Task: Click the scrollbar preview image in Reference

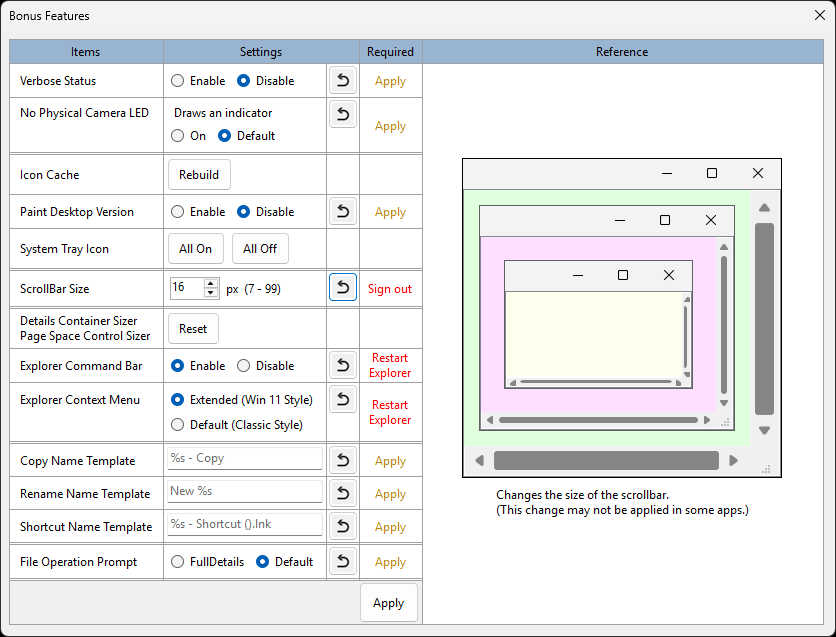Action: tap(622, 318)
